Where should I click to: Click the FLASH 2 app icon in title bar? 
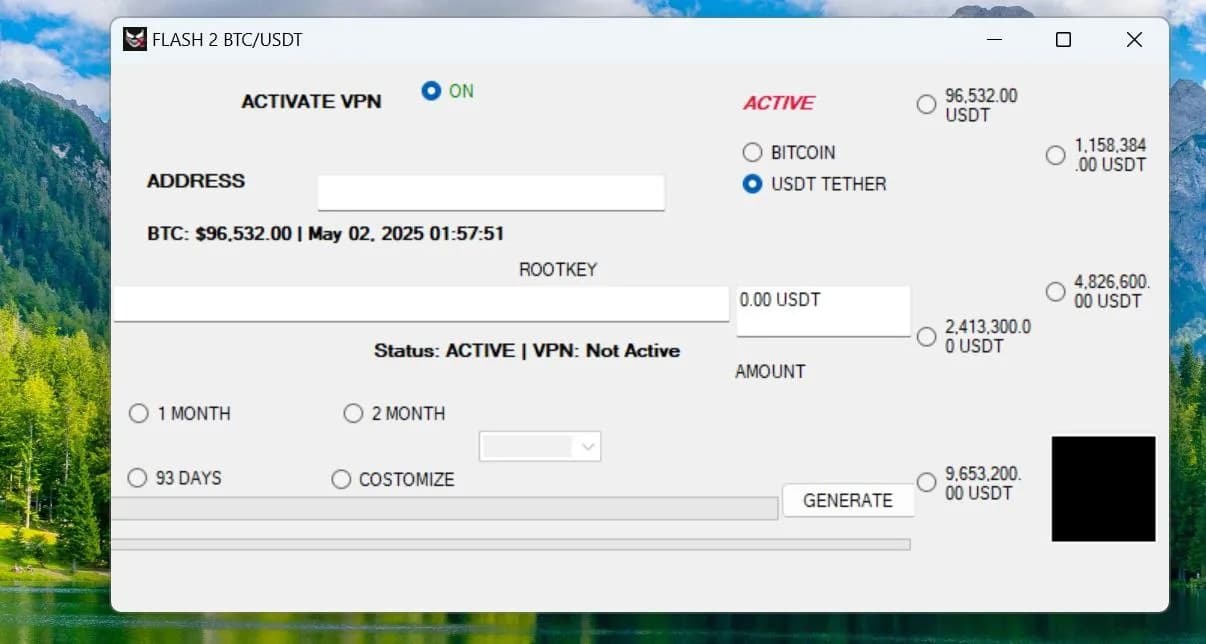tap(134, 40)
